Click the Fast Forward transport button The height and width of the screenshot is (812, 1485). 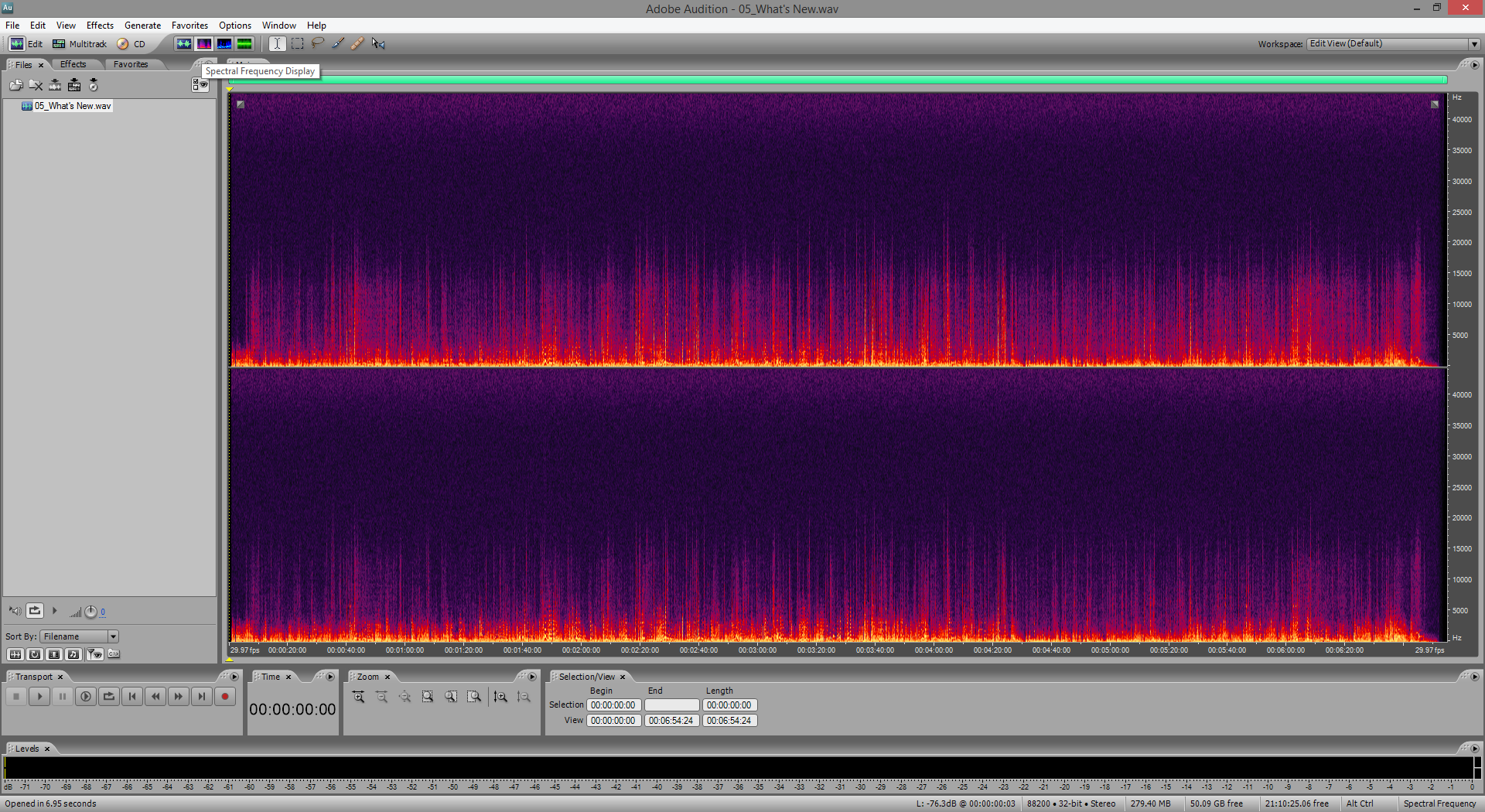[179, 697]
